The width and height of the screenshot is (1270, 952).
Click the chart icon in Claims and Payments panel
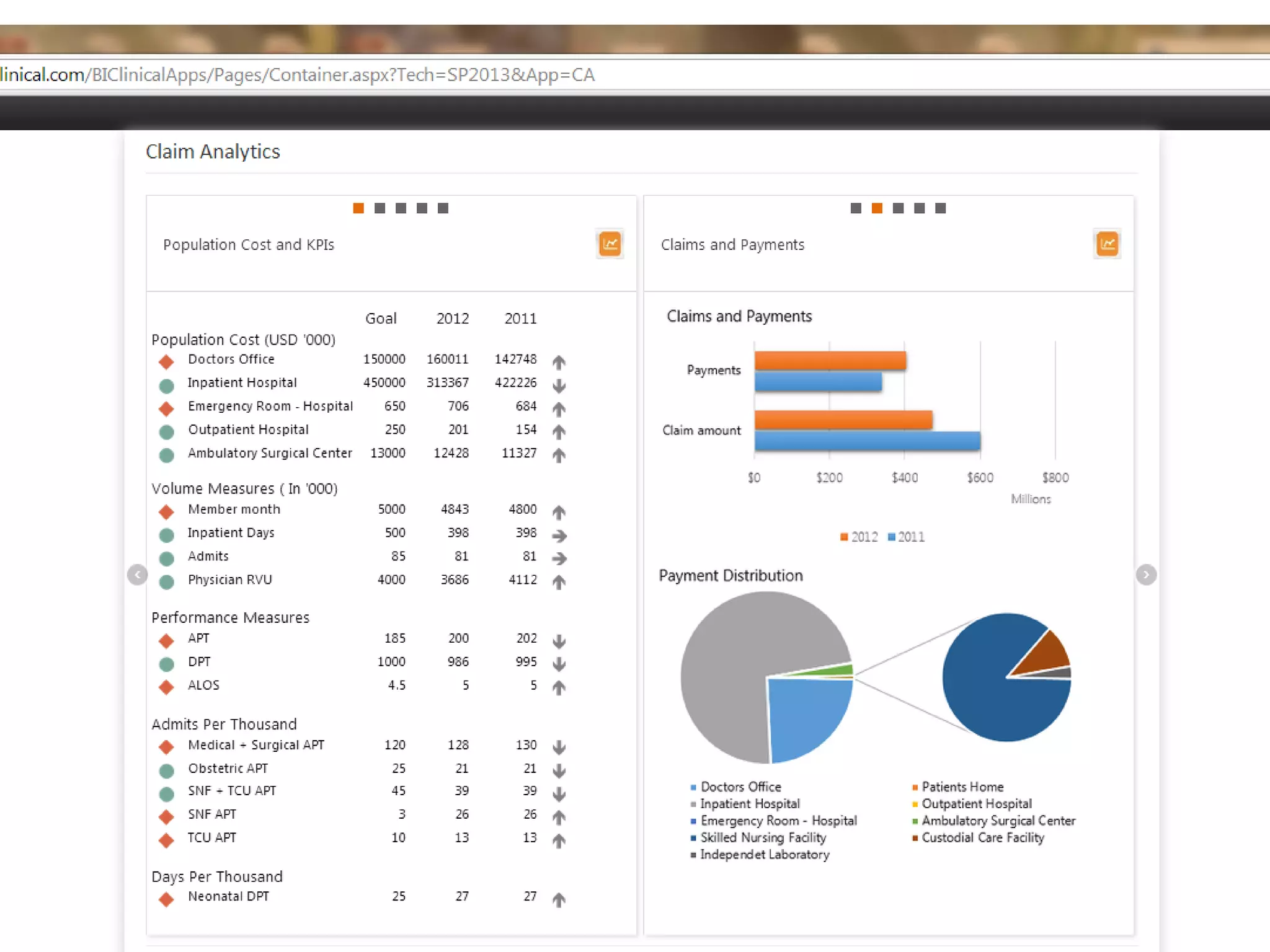pos(1107,244)
